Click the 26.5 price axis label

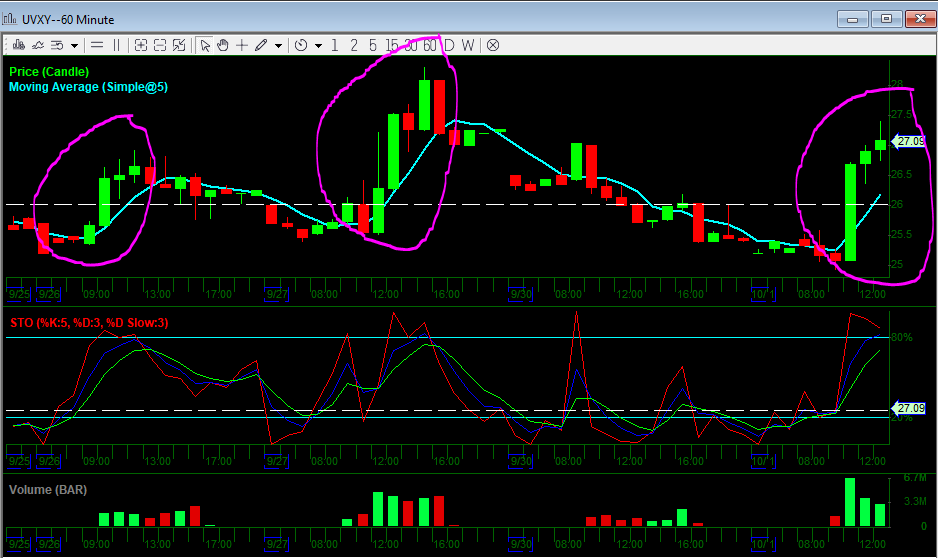point(902,175)
